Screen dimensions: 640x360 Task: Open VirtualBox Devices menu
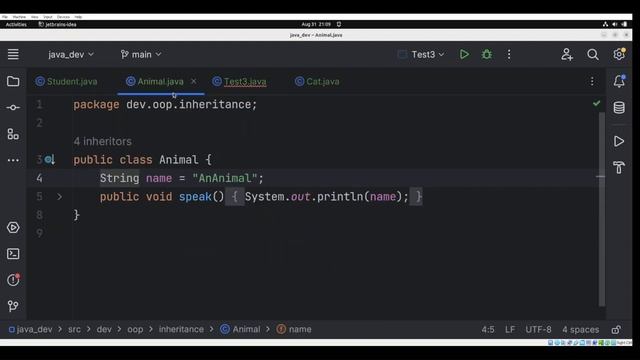(63, 17)
